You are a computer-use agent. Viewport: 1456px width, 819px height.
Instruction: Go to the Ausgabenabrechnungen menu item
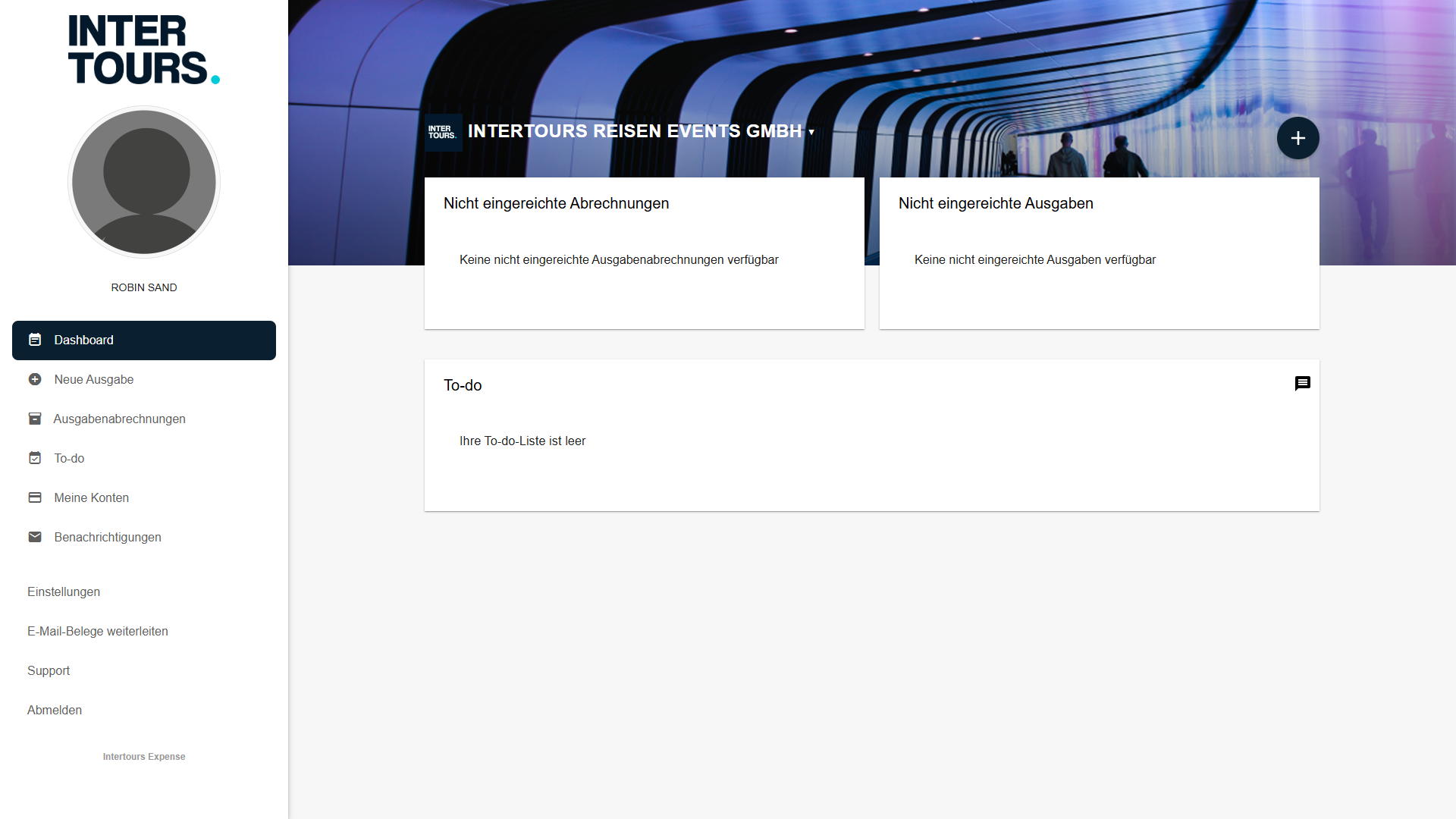tap(119, 419)
